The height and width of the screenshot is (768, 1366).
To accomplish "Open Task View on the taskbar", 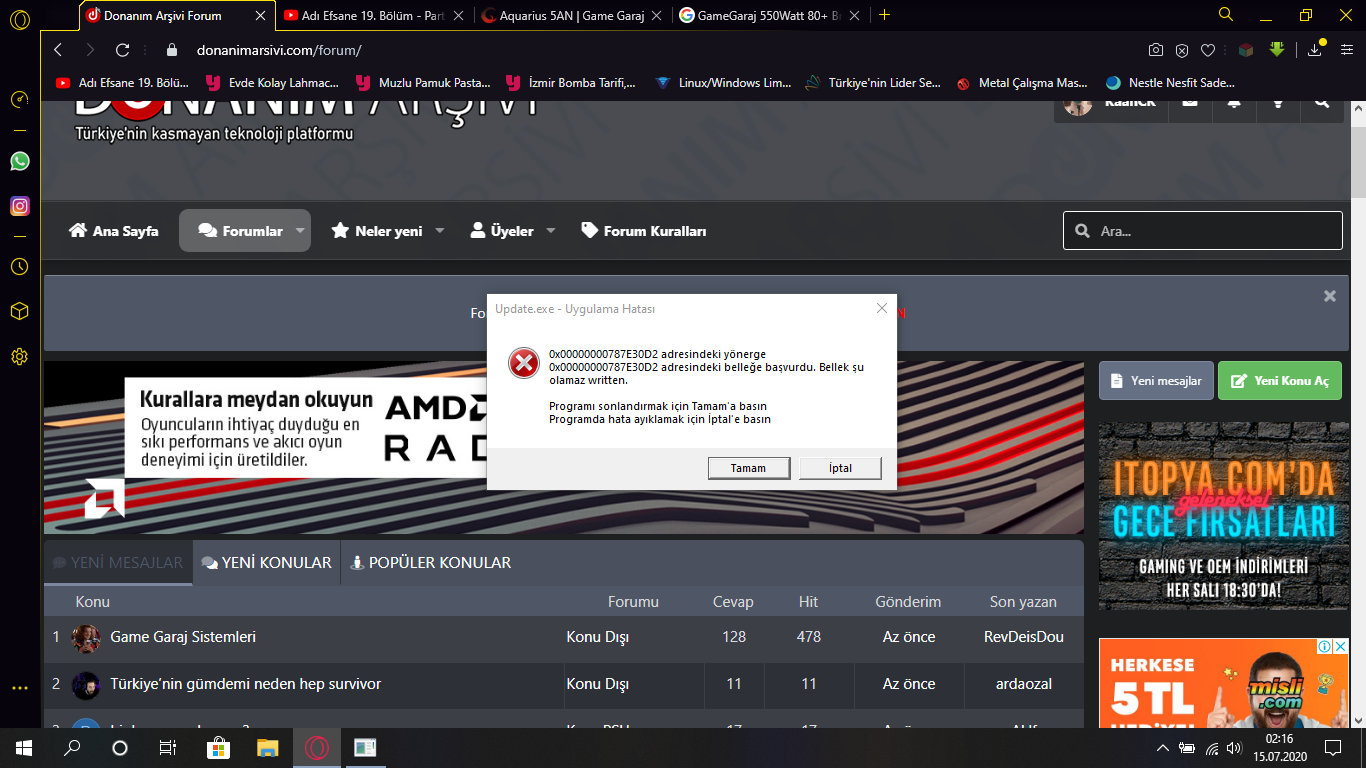I will (168, 748).
